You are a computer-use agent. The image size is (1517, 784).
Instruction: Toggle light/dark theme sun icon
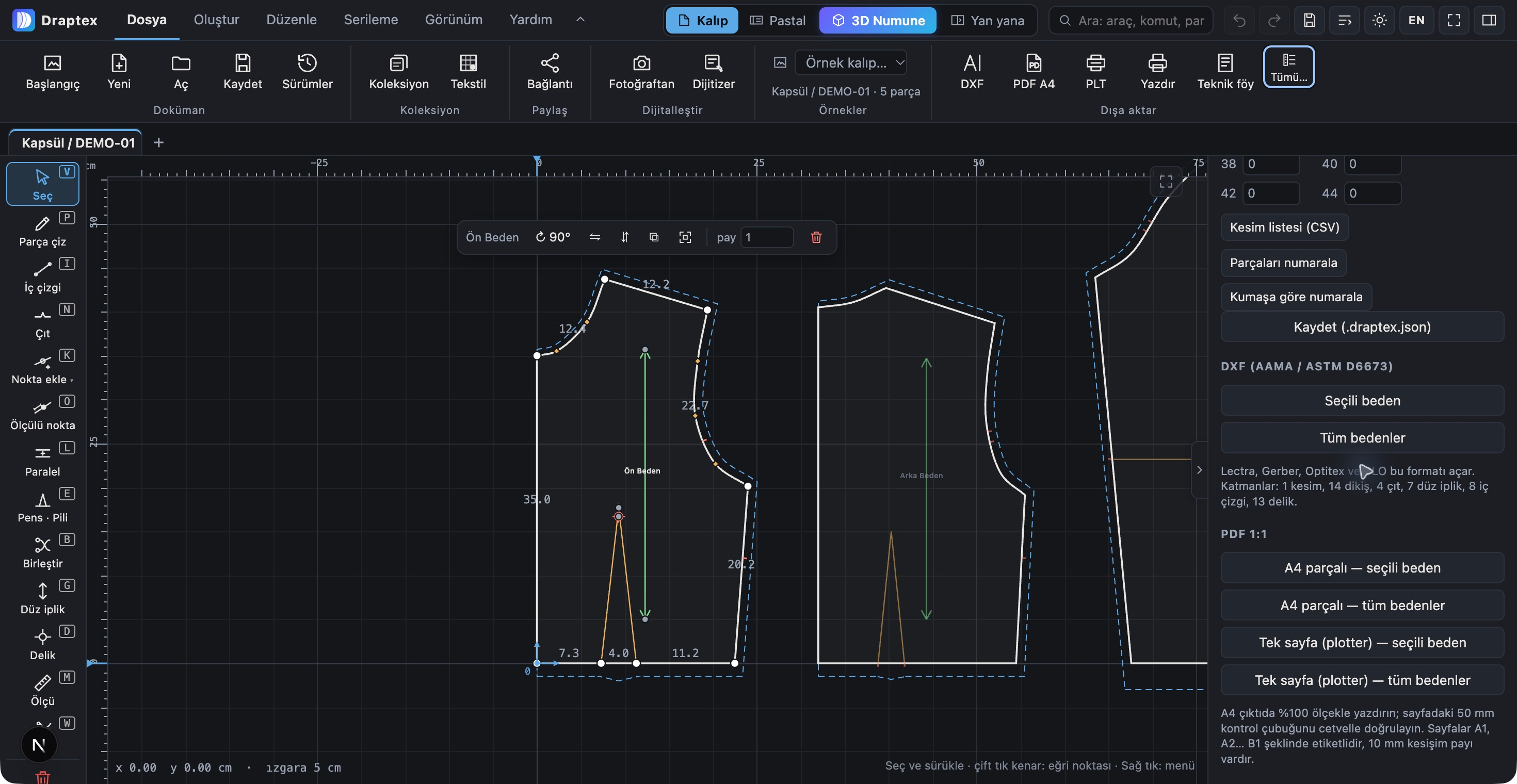pyautogui.click(x=1379, y=21)
